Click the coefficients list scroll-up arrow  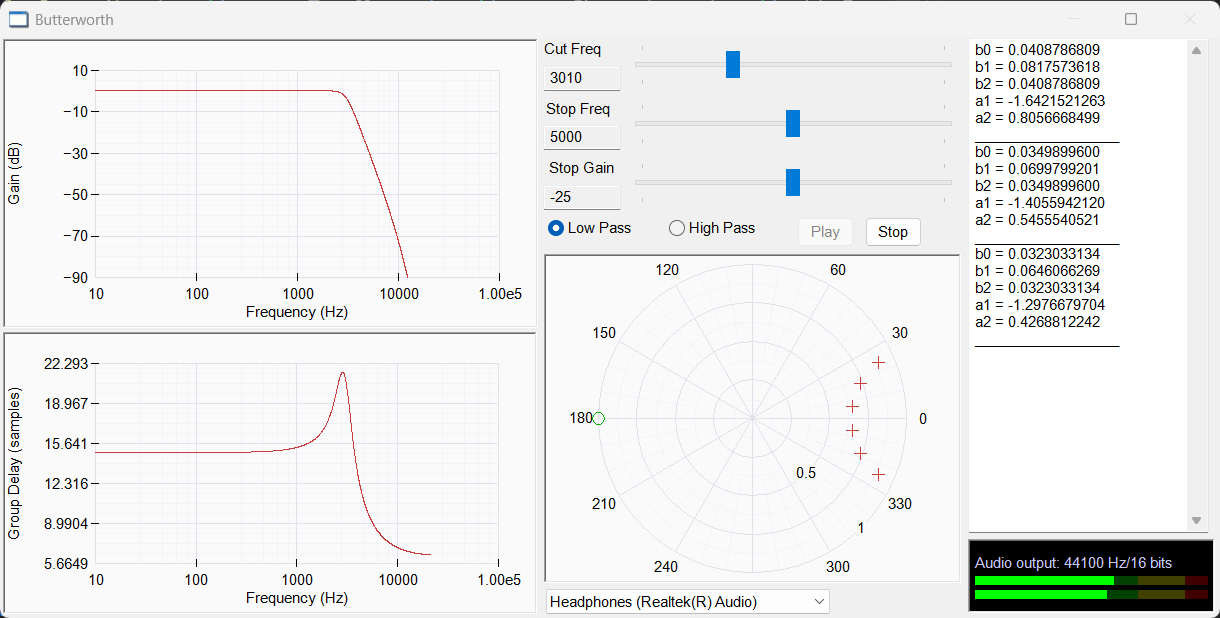1197,51
